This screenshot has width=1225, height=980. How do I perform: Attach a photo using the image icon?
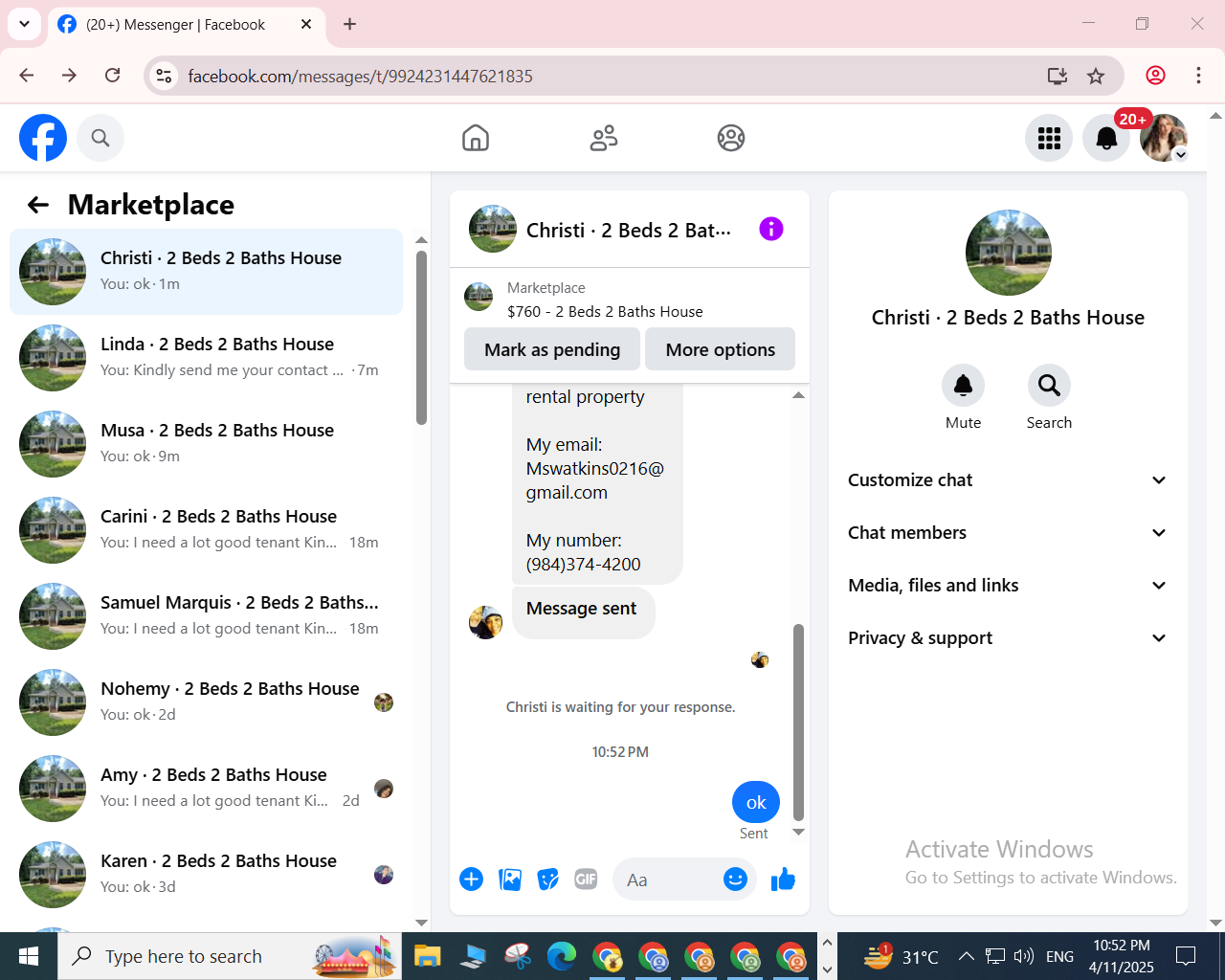point(510,880)
